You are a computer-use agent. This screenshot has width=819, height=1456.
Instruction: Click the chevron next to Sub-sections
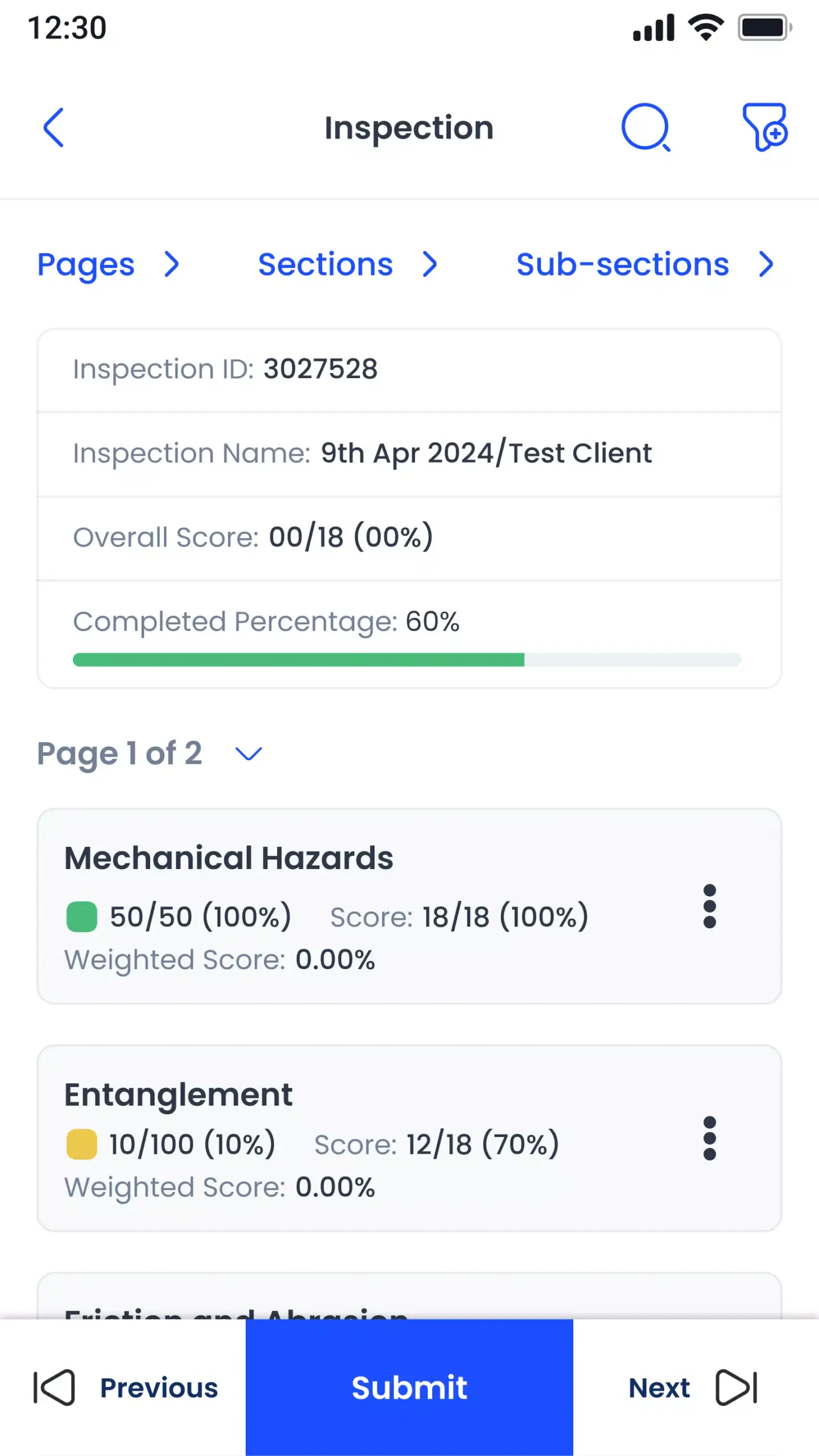tap(766, 264)
